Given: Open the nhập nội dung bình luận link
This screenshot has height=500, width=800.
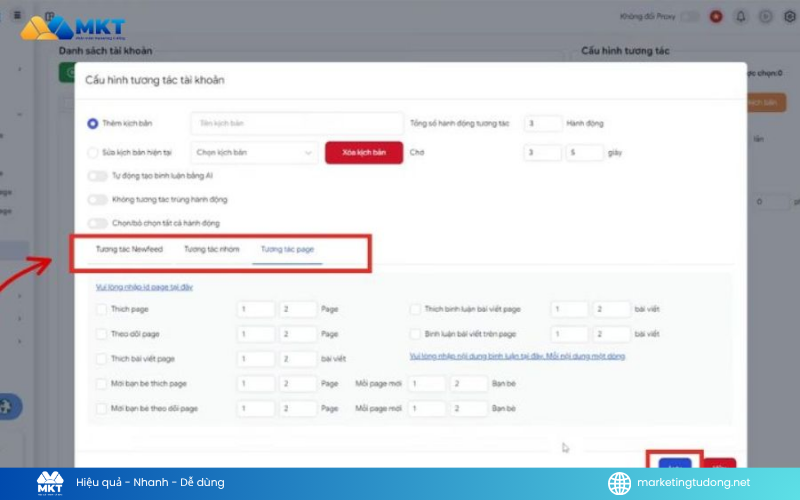Looking at the screenshot, I should 517,356.
